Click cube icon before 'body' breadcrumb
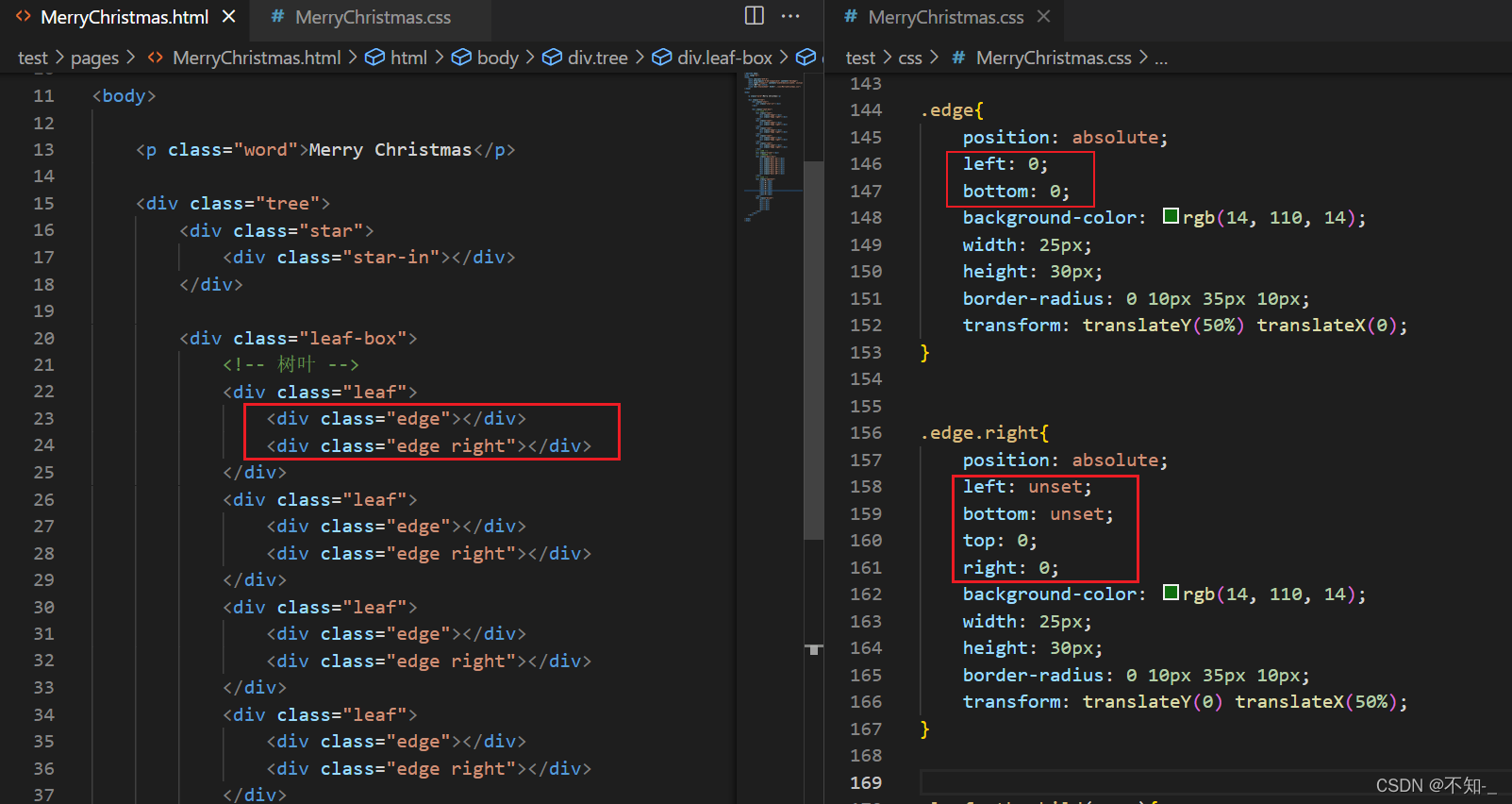Screen dimensions: 1512x804 461,58
